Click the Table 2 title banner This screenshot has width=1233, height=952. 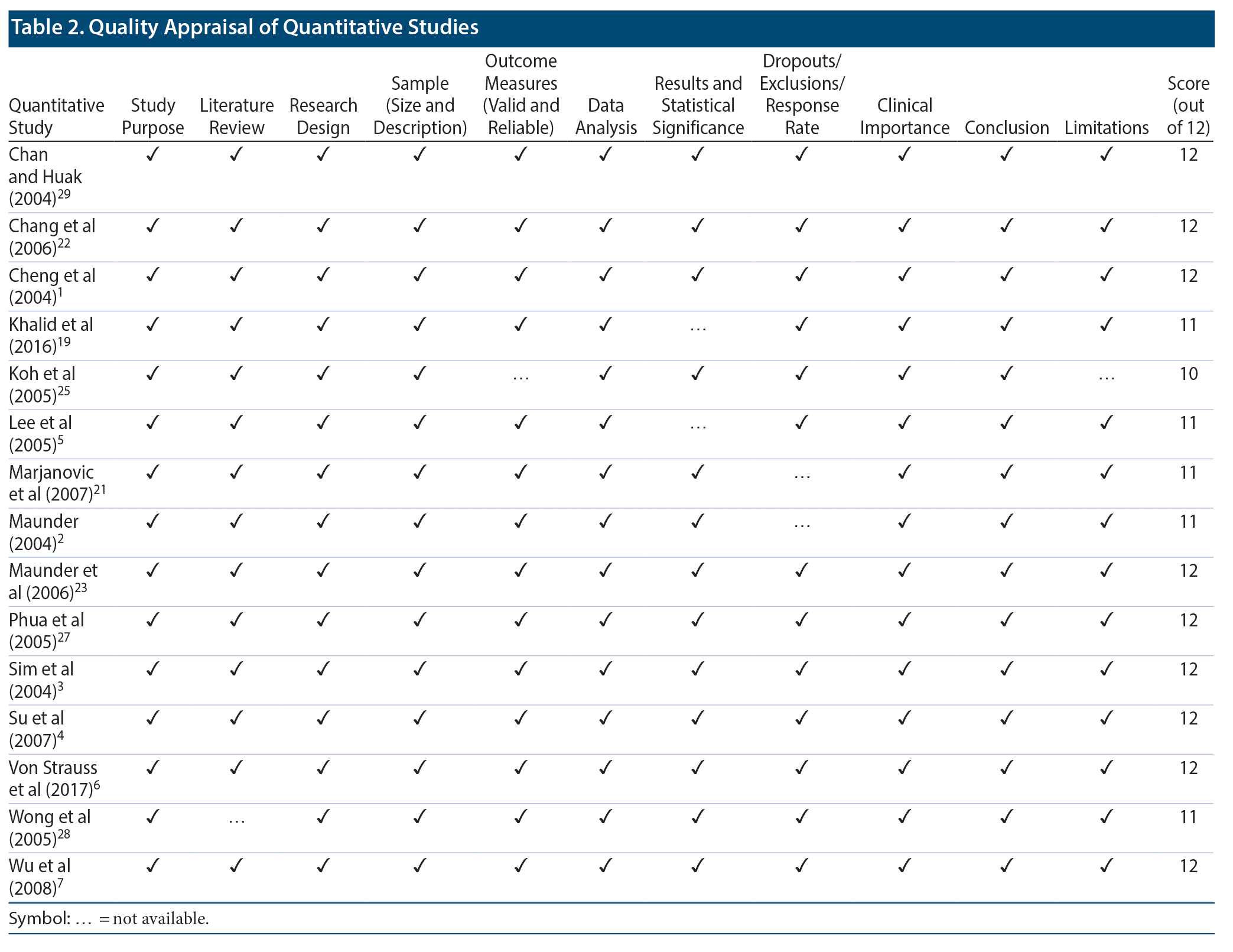(x=611, y=27)
